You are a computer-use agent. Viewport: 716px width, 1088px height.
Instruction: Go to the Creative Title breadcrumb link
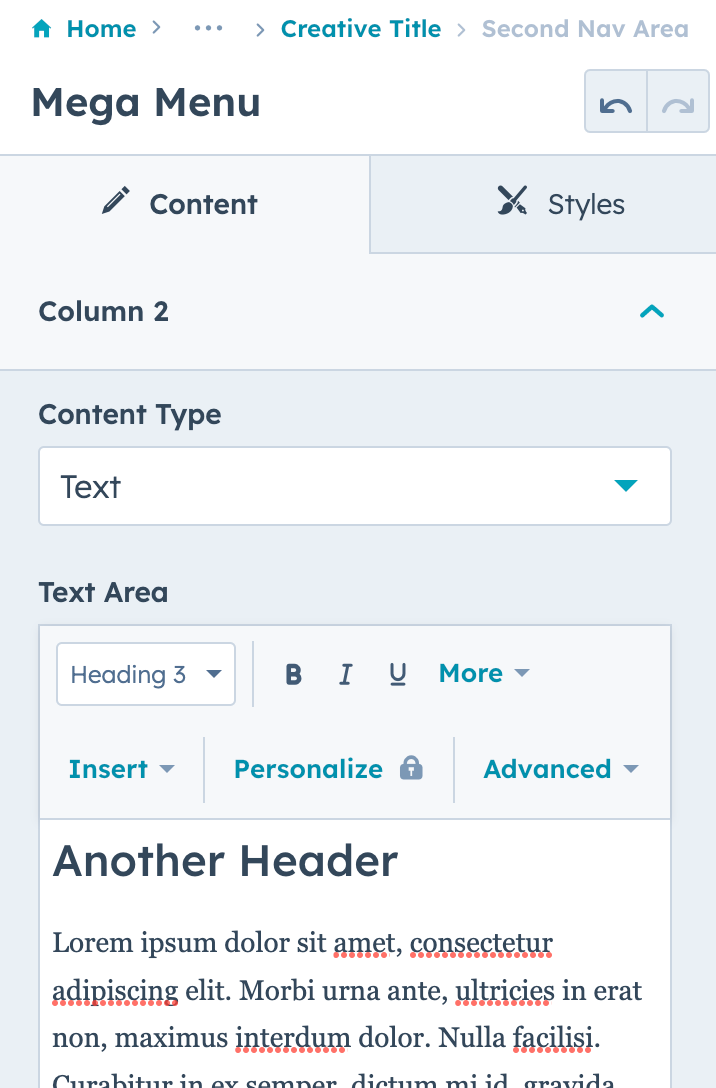pyautogui.click(x=360, y=29)
